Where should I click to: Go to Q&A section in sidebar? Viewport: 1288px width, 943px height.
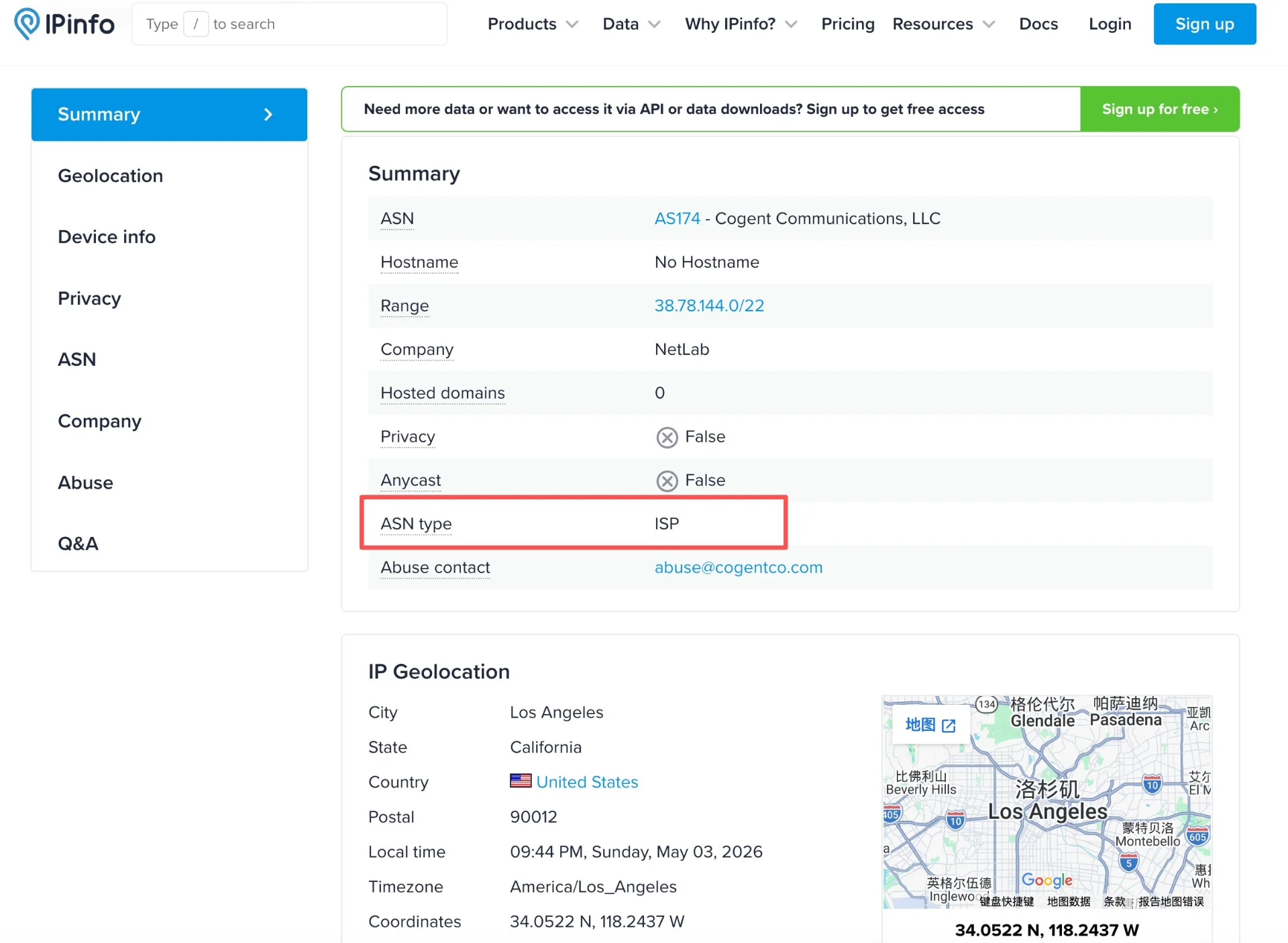[78, 544]
